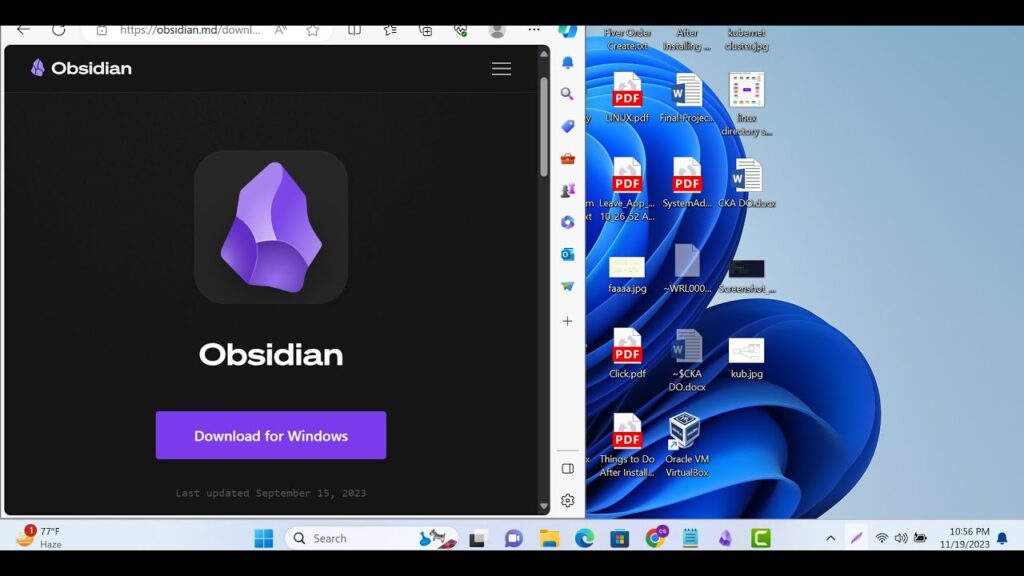Select Things to Do After Install PDF
1024x576 pixels.
(626, 445)
